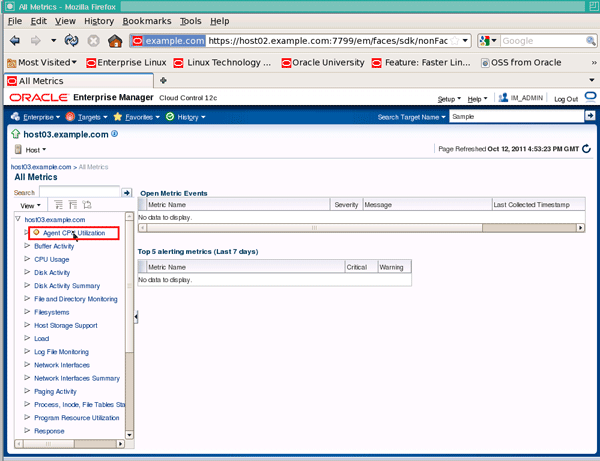Expand the Filesystems node
This screenshot has width=600, height=461.
click(x=27, y=312)
